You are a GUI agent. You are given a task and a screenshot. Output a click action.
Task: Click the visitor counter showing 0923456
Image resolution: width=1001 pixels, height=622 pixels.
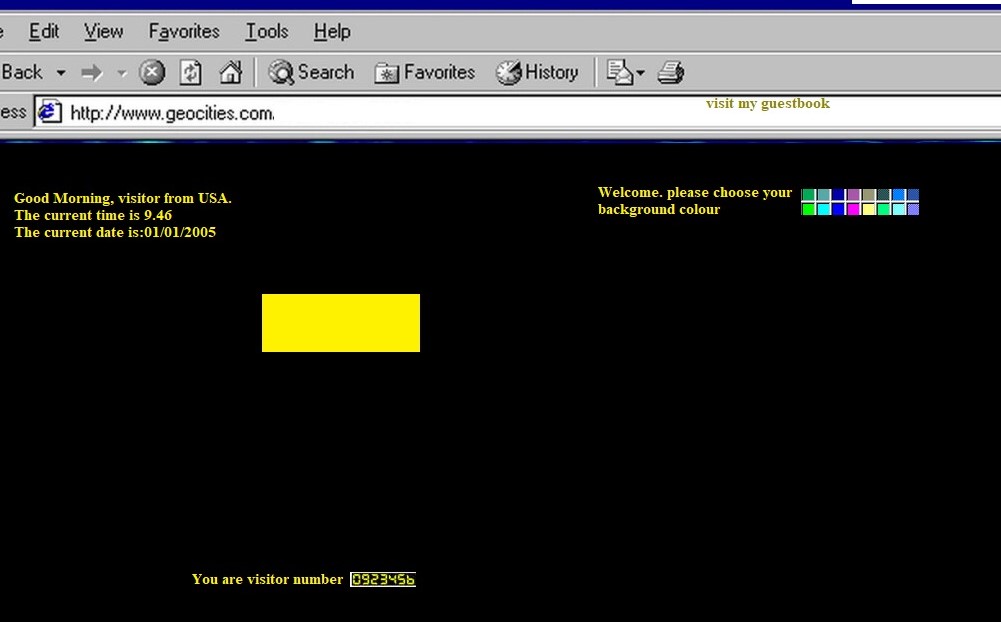tap(383, 579)
